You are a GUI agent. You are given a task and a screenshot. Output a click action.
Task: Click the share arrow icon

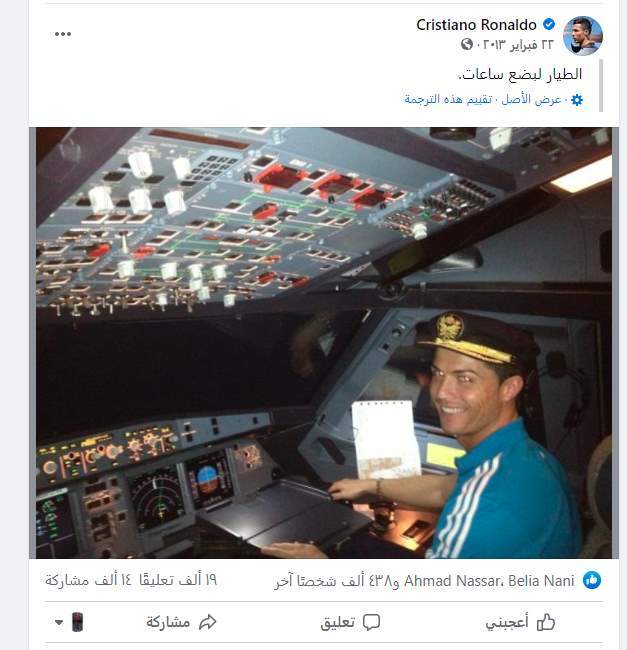click(x=208, y=622)
